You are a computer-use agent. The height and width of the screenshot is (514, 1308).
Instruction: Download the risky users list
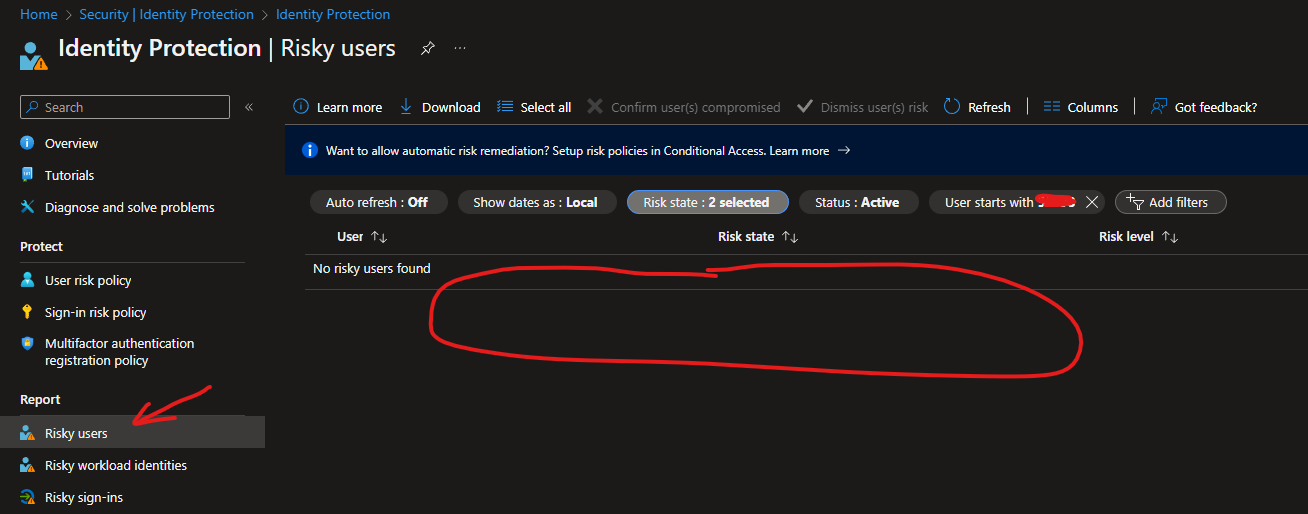439,107
